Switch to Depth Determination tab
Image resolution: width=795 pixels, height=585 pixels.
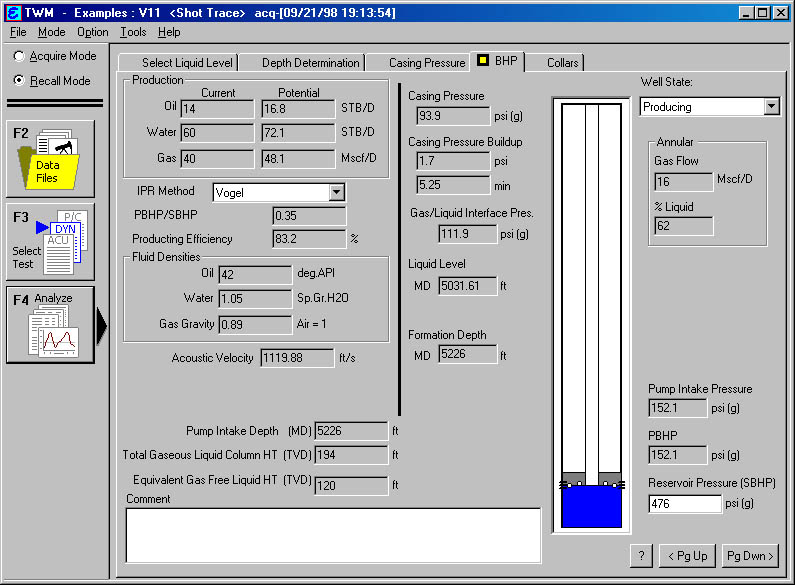coord(310,63)
